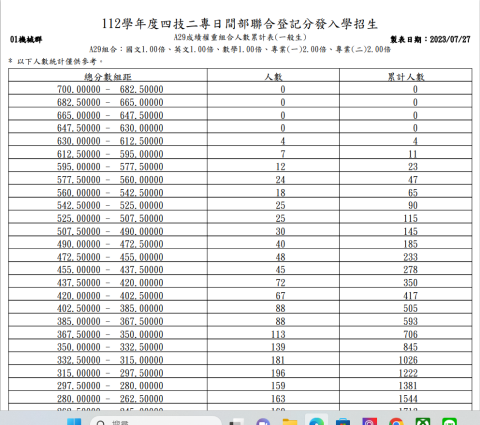Select range 297.50000 - 280.00000

[x=110, y=386]
